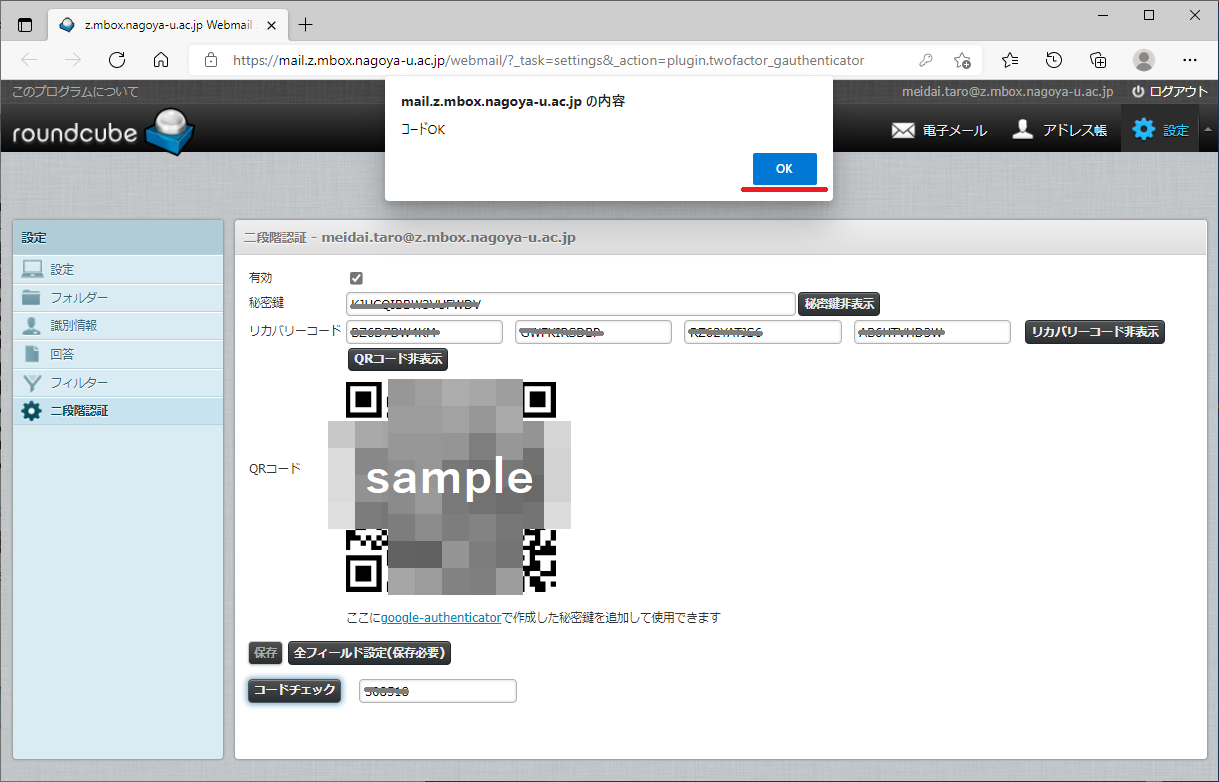This screenshot has height=782, width=1219.
Task: Open the 電子メール mail icon
Action: 904,130
